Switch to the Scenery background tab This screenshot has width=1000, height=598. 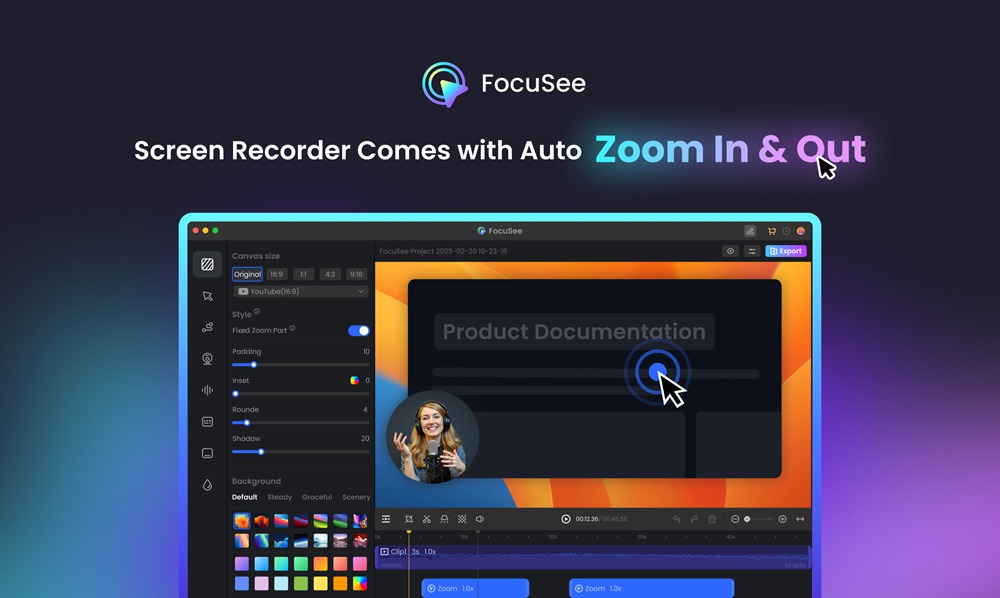[x=356, y=497]
